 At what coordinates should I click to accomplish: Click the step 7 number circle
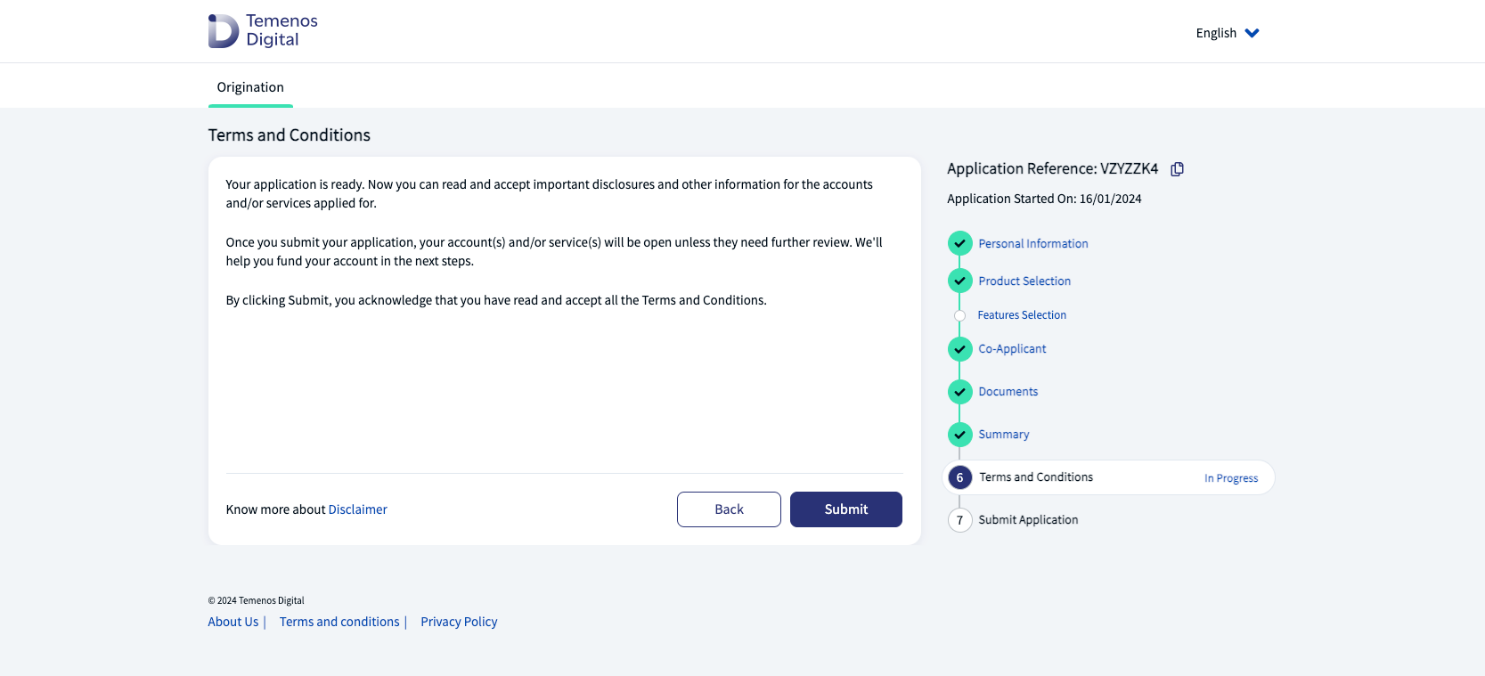coord(960,520)
